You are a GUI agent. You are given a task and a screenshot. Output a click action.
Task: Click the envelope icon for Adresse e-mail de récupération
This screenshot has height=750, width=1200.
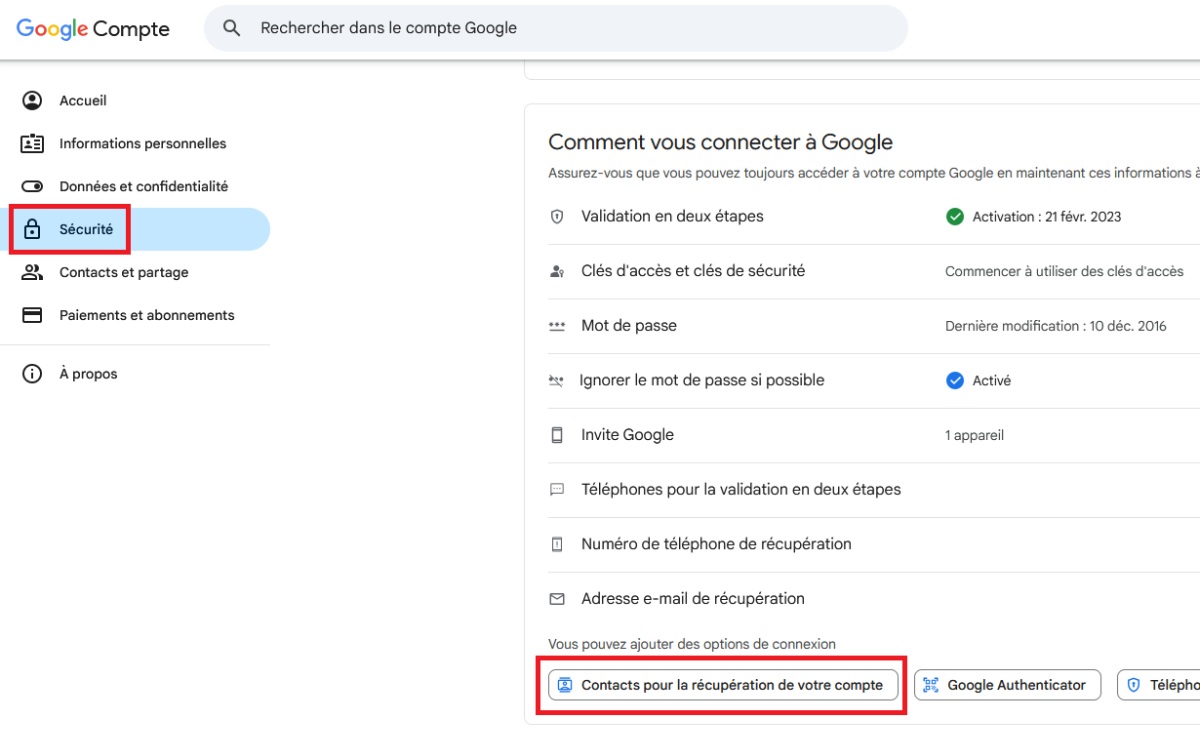point(557,598)
